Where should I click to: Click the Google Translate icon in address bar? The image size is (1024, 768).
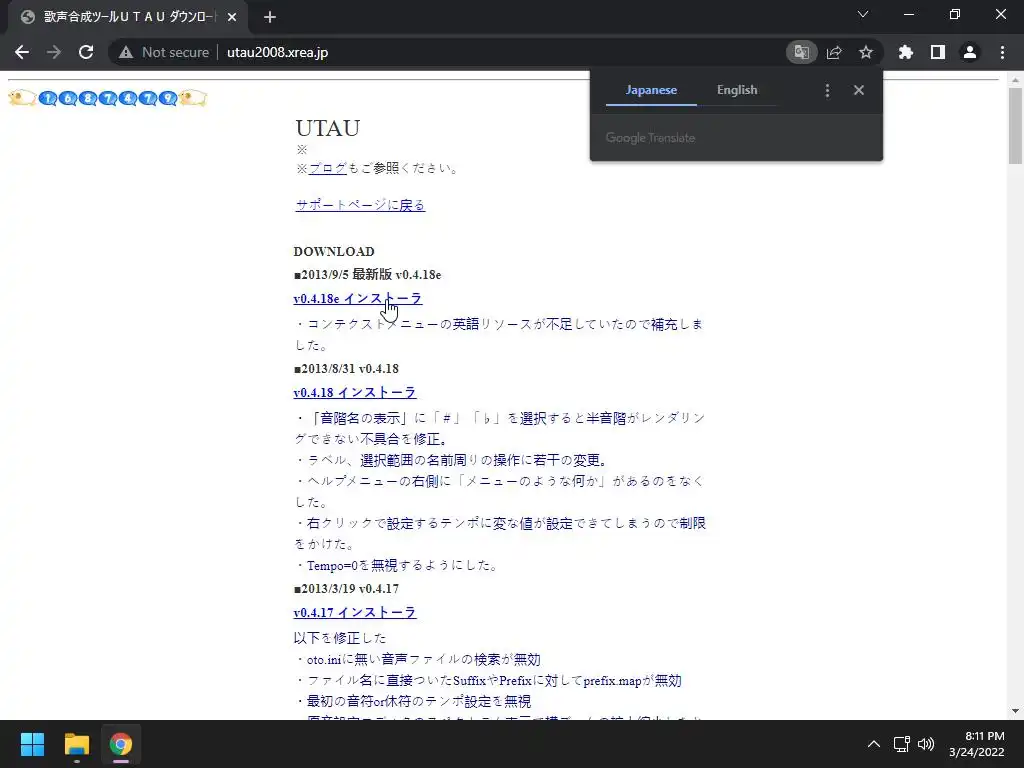[x=801, y=52]
